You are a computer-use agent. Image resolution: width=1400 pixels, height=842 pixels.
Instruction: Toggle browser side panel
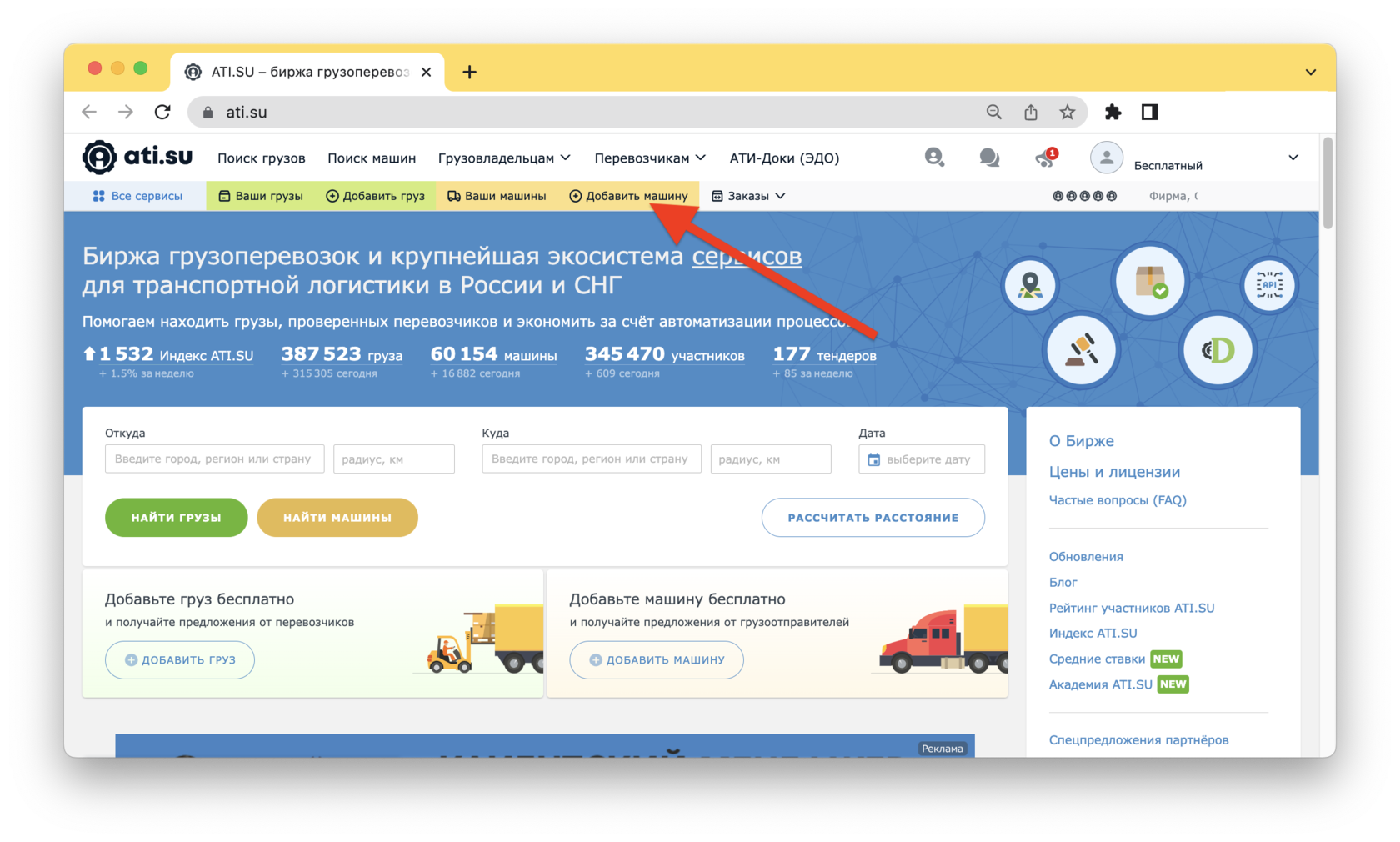(x=1149, y=112)
